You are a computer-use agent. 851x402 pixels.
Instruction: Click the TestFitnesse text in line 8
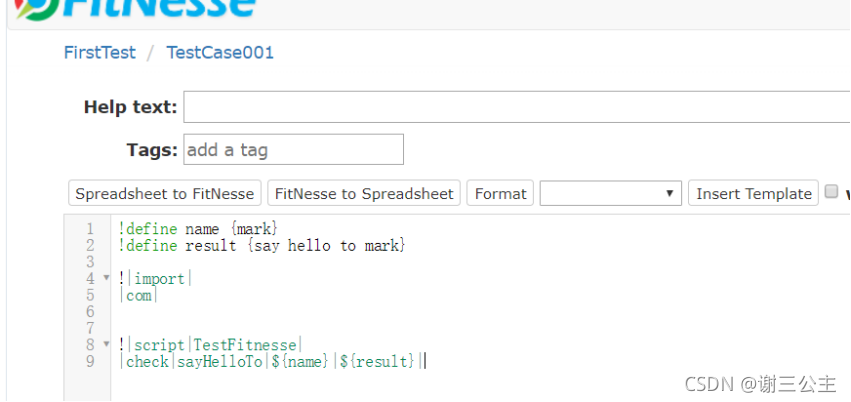click(245, 344)
